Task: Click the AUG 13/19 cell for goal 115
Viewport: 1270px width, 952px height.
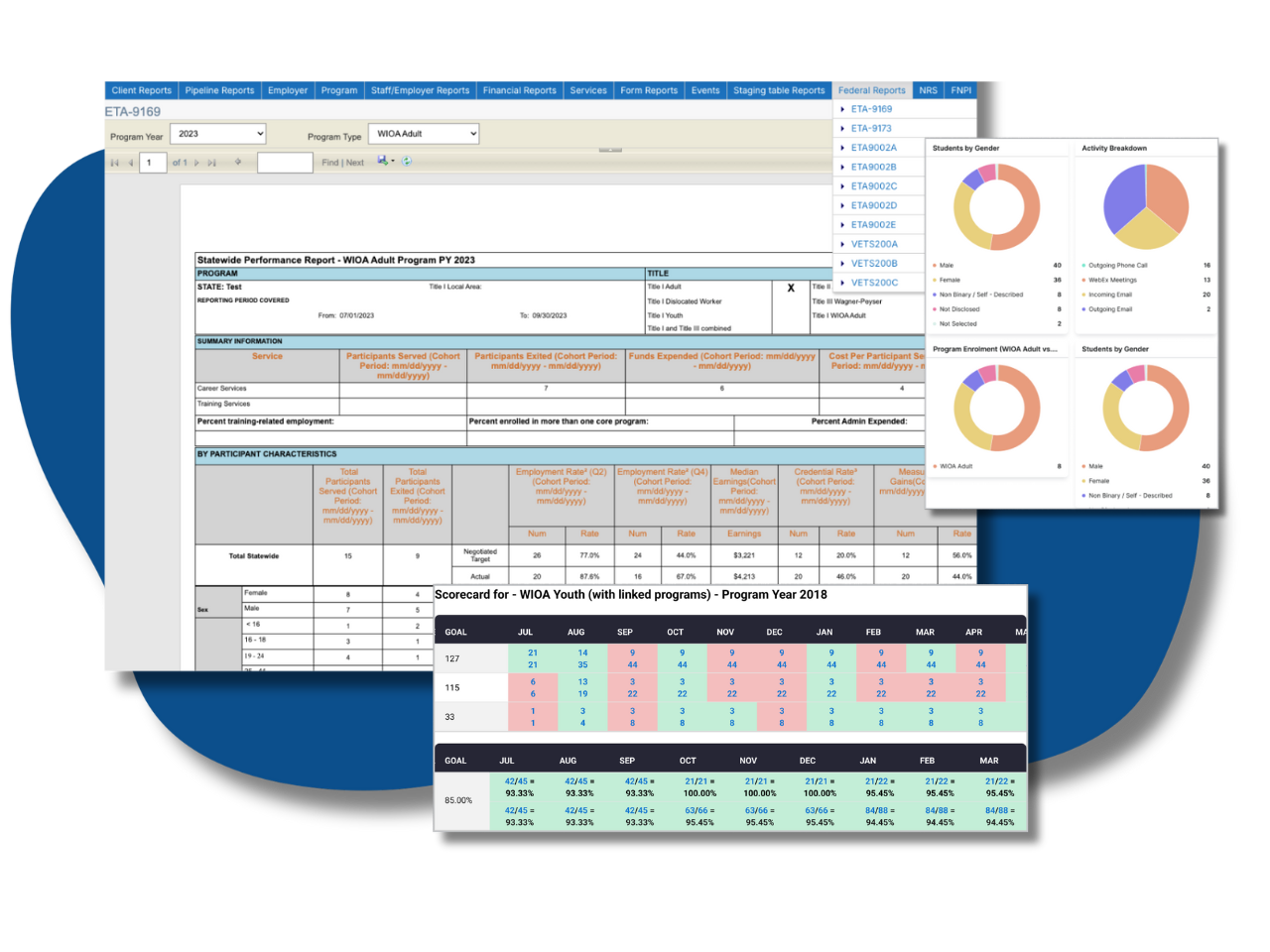Action: tap(582, 688)
